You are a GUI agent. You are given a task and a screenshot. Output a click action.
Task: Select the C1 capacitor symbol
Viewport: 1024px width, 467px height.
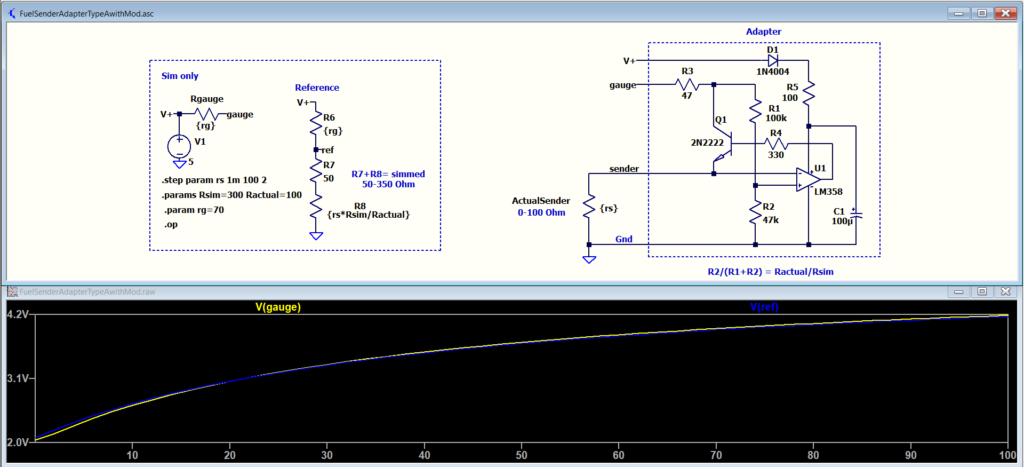point(856,215)
